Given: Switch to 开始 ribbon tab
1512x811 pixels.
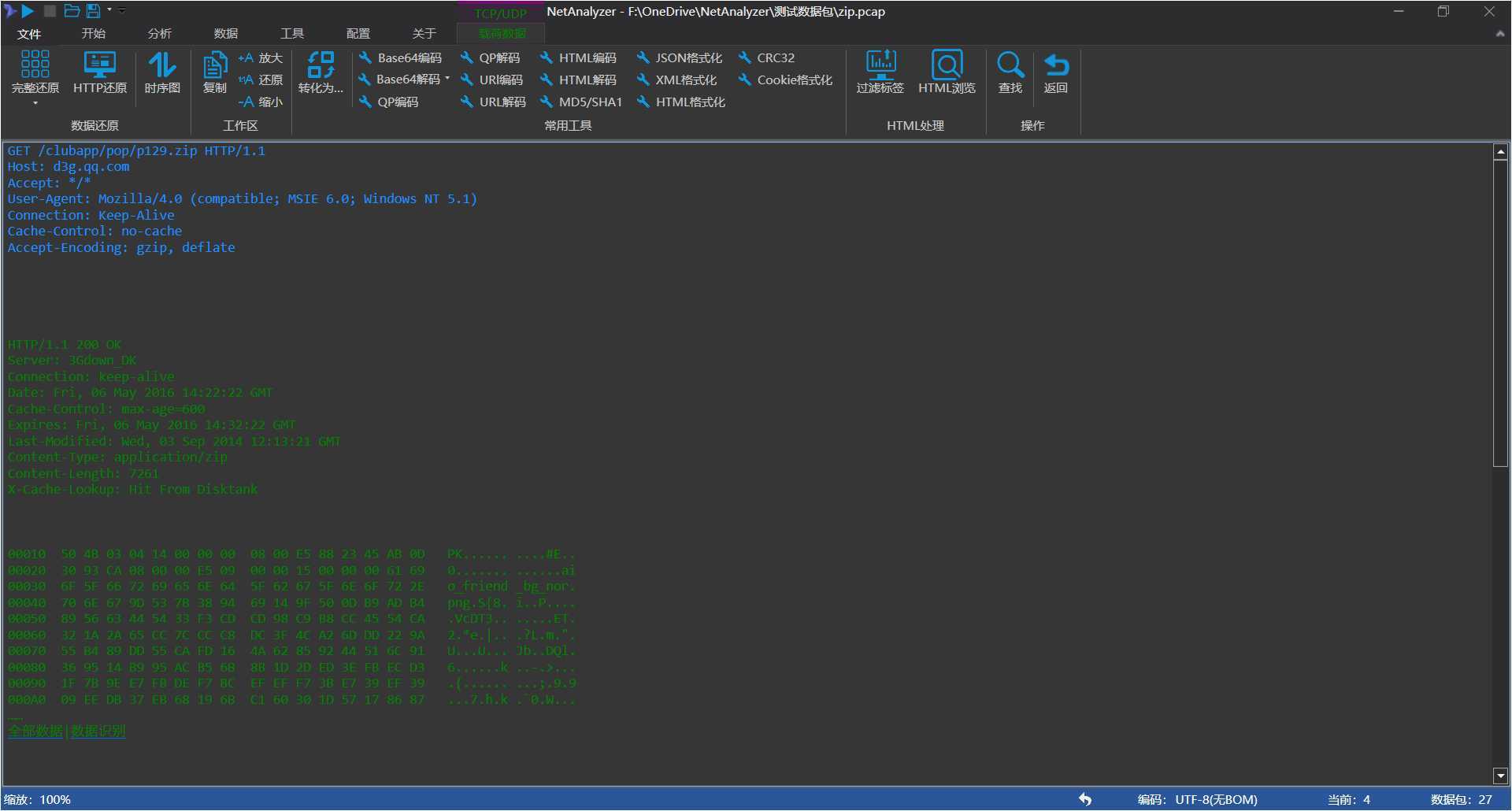Looking at the screenshot, I should pos(93,34).
